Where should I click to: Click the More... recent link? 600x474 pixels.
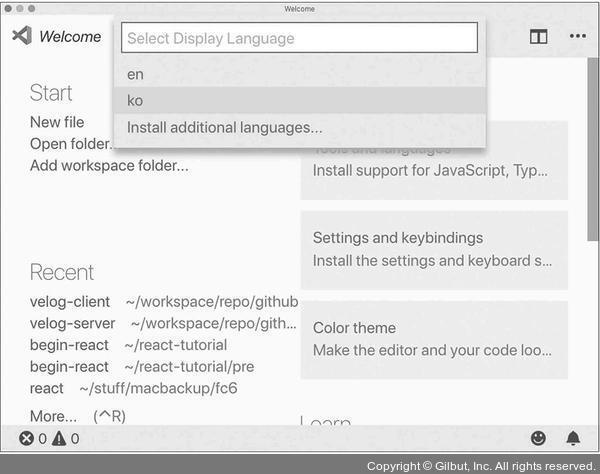click(x=53, y=416)
